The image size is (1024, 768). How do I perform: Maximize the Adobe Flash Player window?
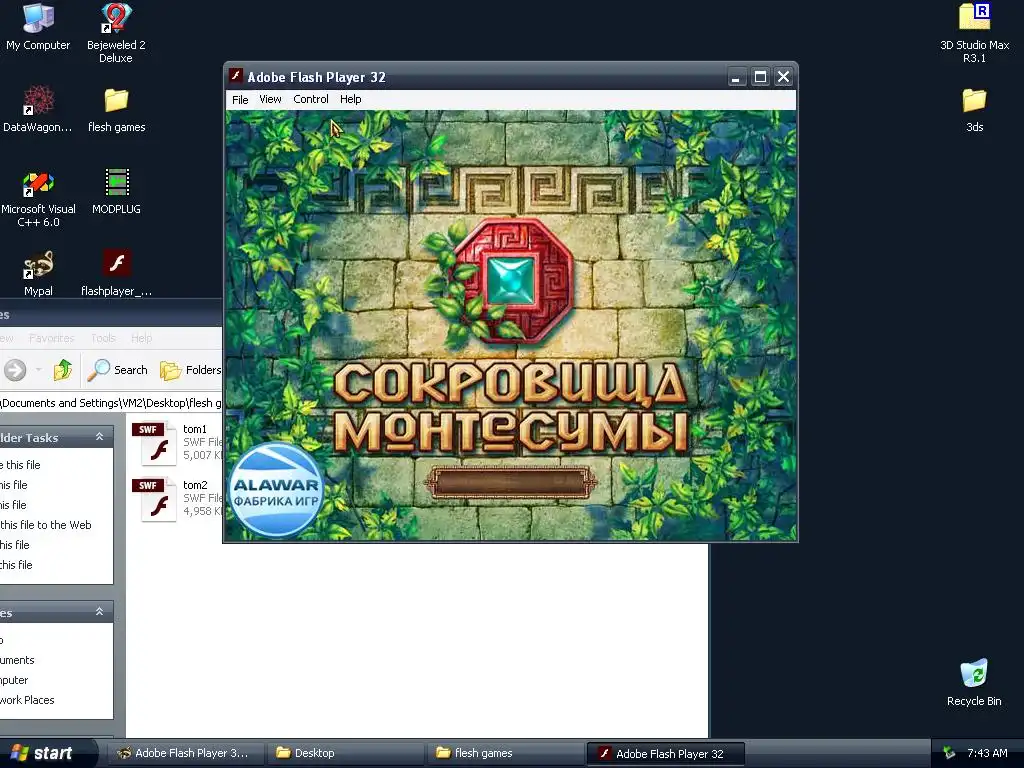[x=760, y=77]
